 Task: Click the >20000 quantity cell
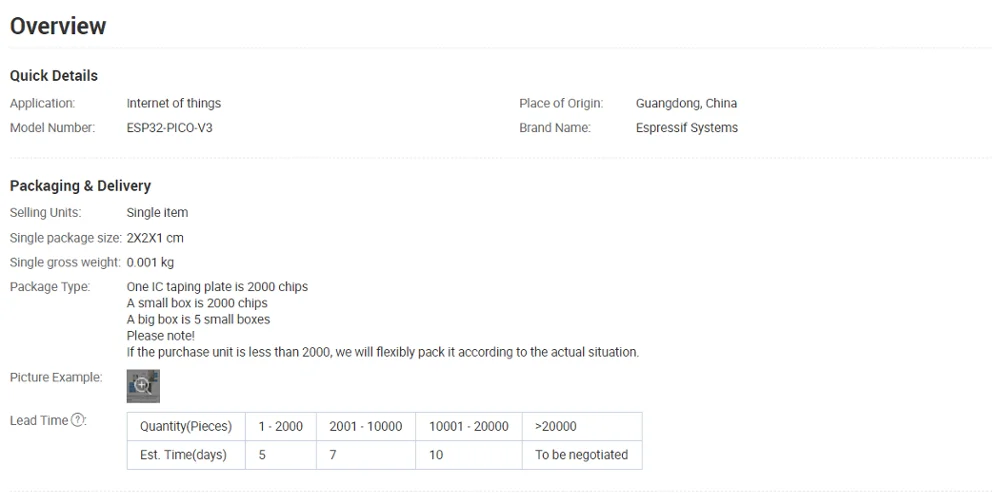tap(555, 426)
